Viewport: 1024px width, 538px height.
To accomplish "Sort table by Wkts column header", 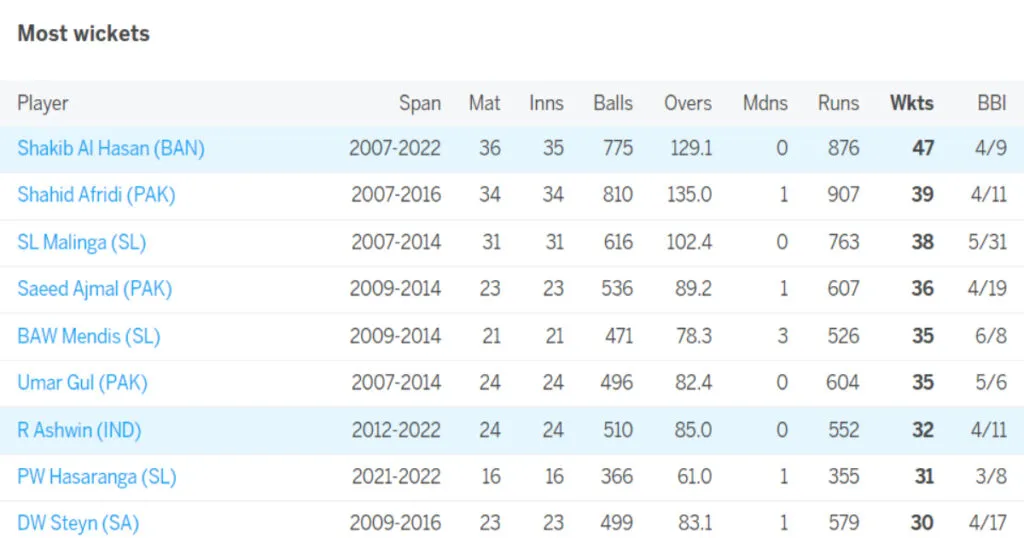I will [x=912, y=103].
